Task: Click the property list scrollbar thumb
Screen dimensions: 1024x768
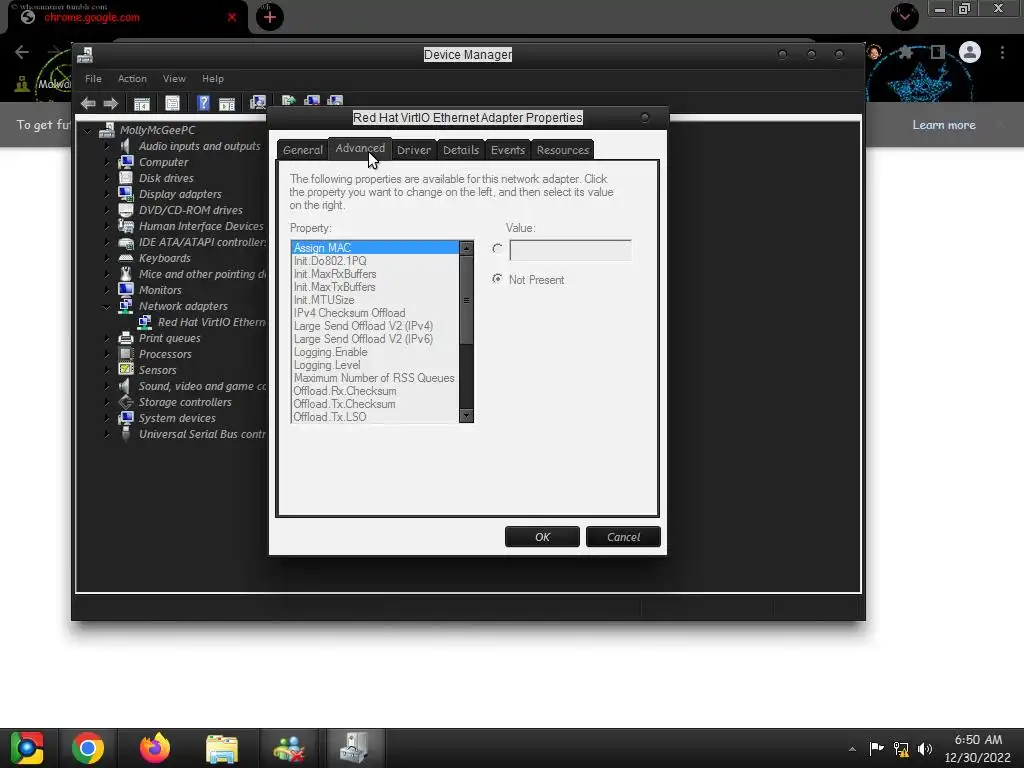Action: 466,300
